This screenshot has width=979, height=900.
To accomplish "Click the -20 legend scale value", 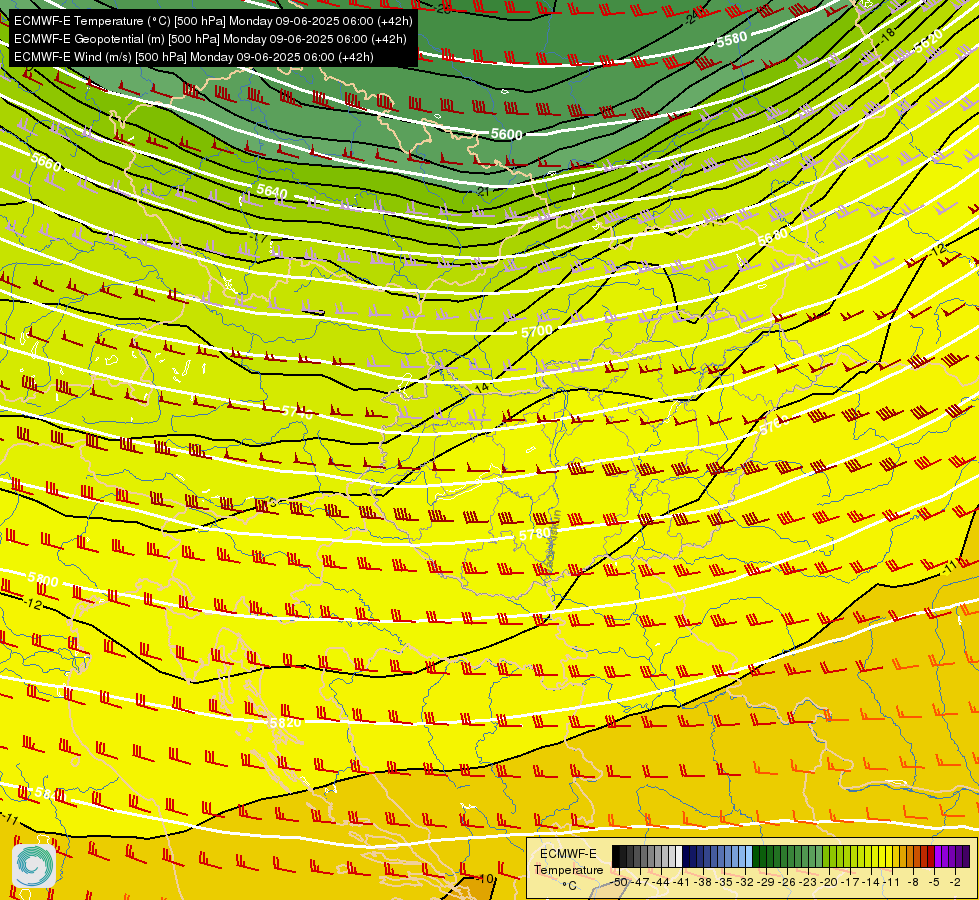I will click(830, 882).
